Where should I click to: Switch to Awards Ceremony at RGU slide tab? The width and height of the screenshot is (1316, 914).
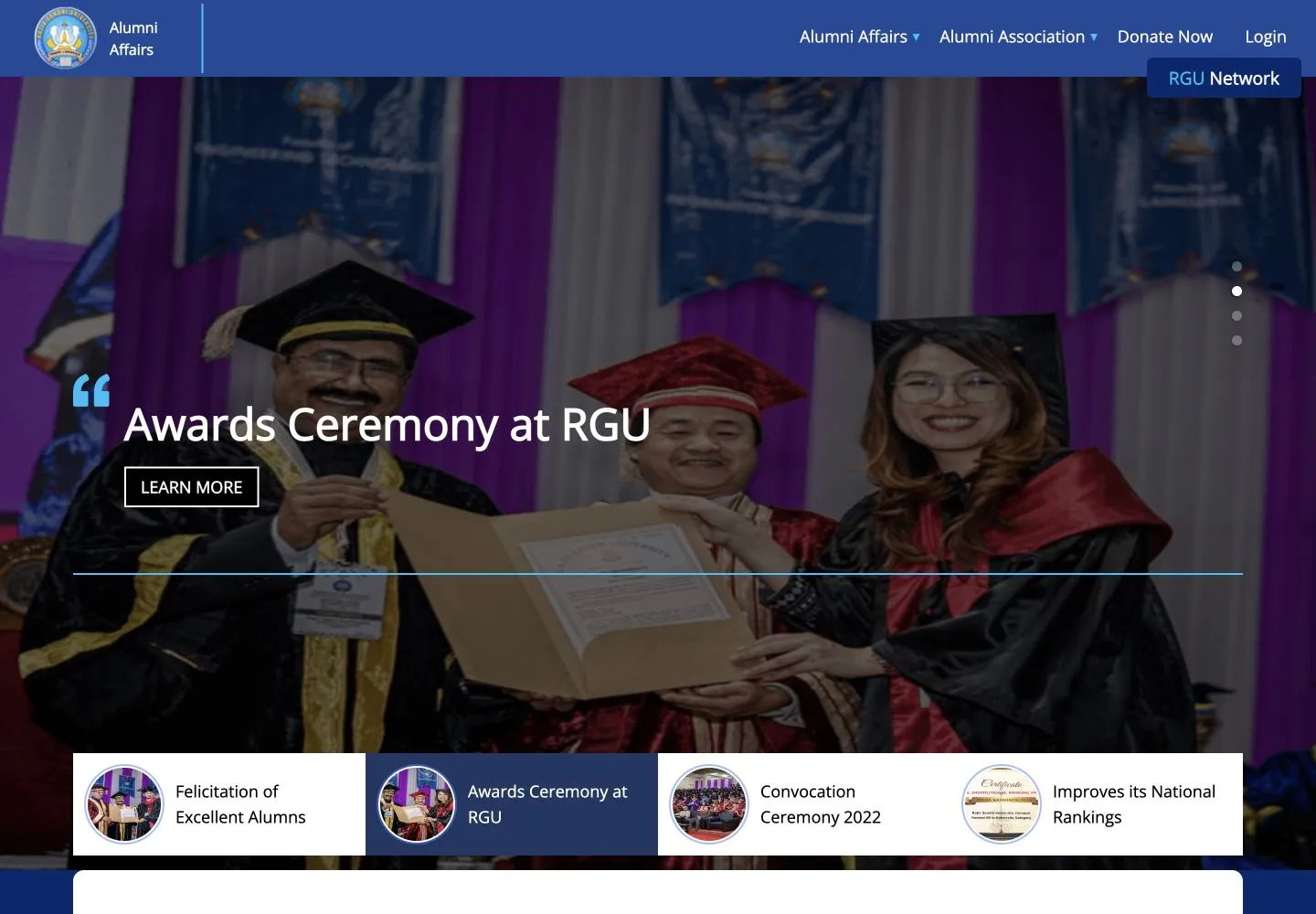pyautogui.click(x=512, y=804)
